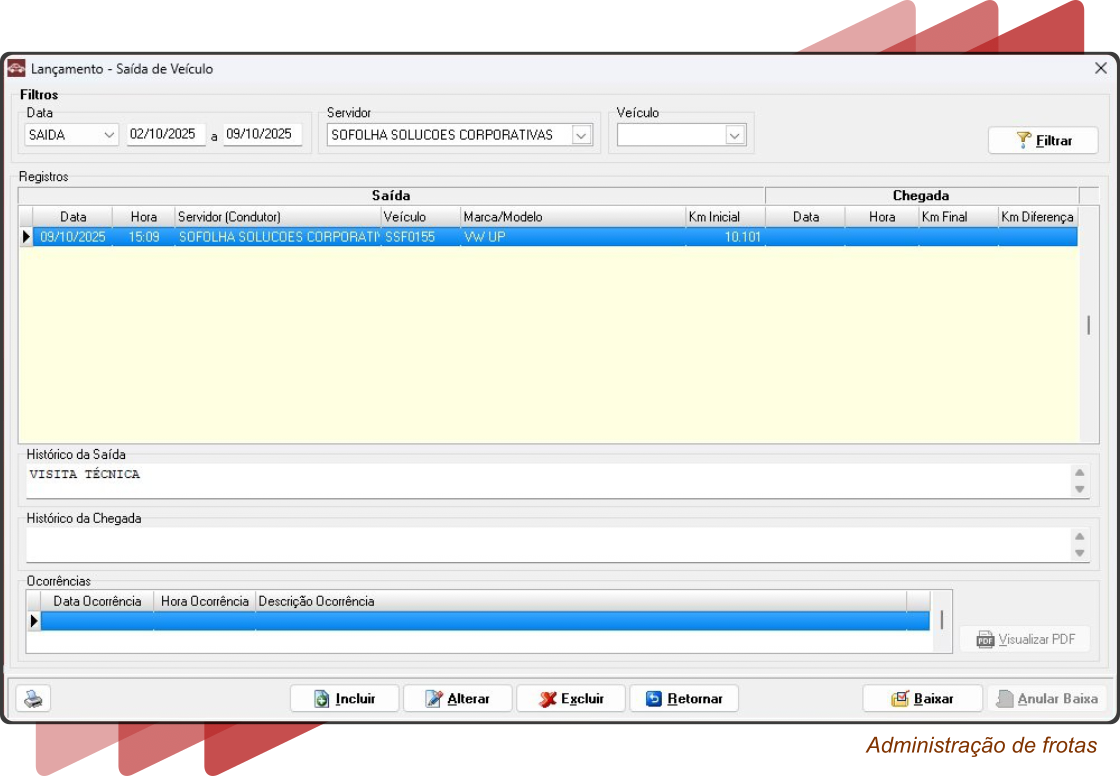Close the Saída de Veículo window
This screenshot has width=1120, height=776.
pos(1100,69)
